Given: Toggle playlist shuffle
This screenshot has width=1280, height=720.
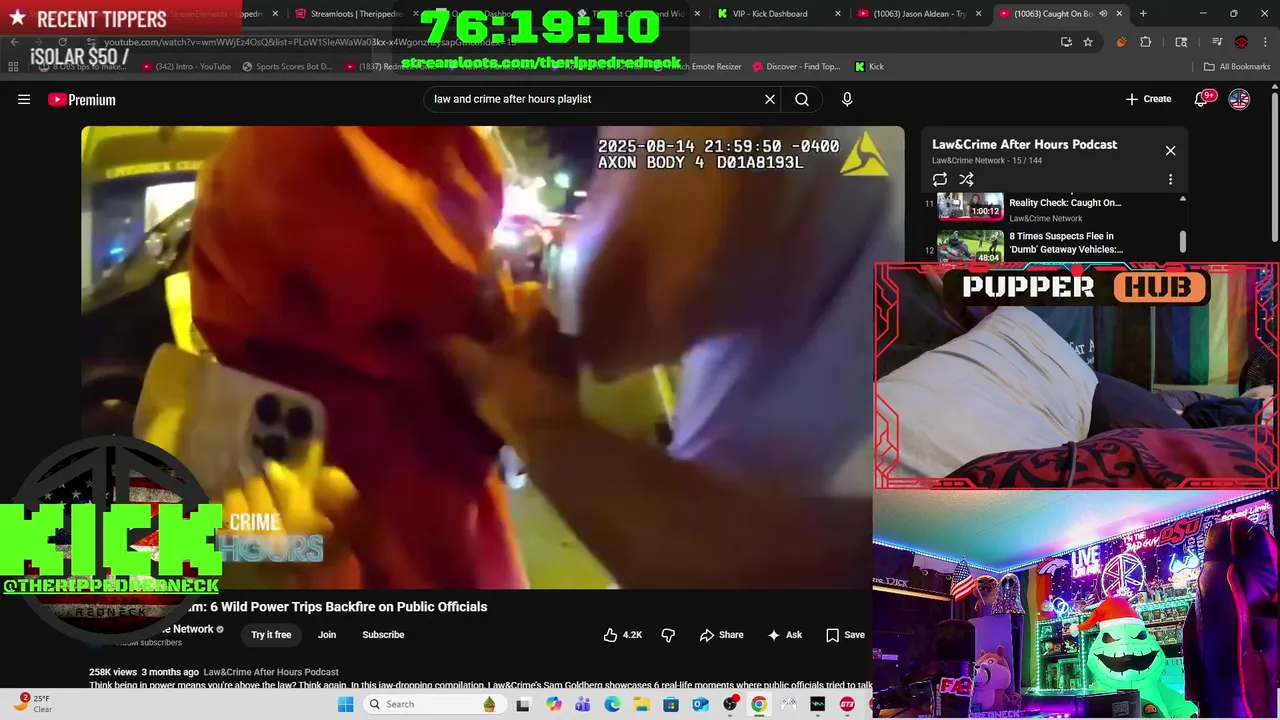Looking at the screenshot, I should point(966,180).
